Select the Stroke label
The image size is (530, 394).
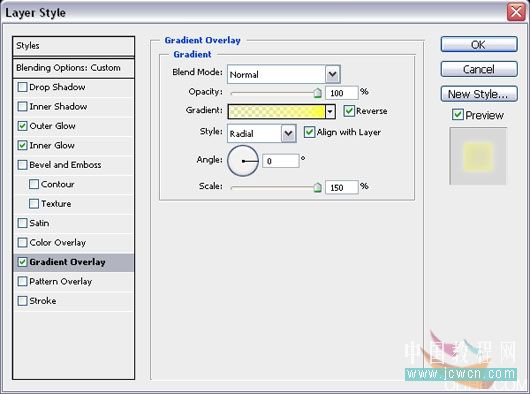tap(43, 301)
